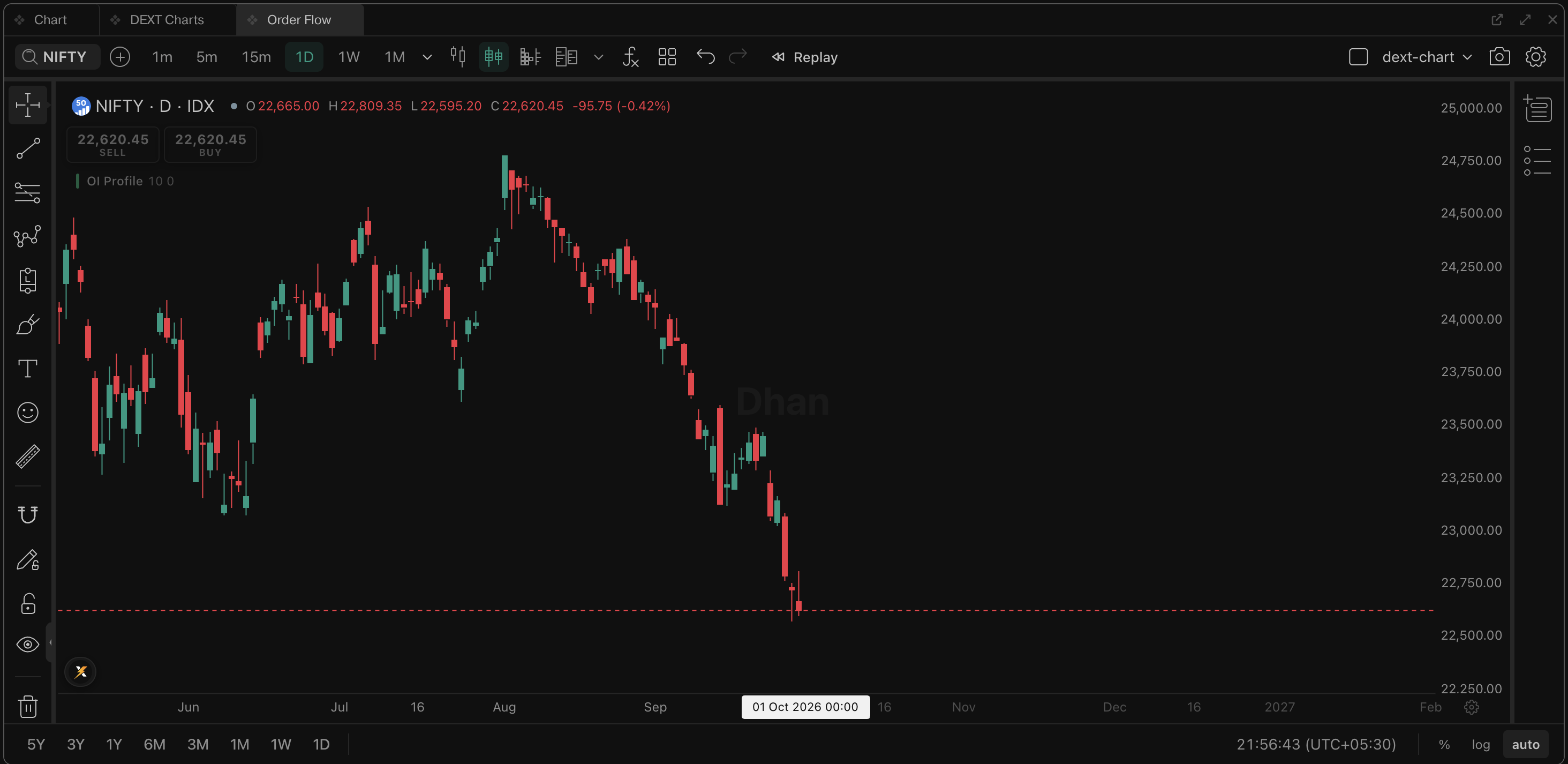This screenshot has height=764, width=1568.
Task: Open the indicators fx menu
Action: [631, 57]
